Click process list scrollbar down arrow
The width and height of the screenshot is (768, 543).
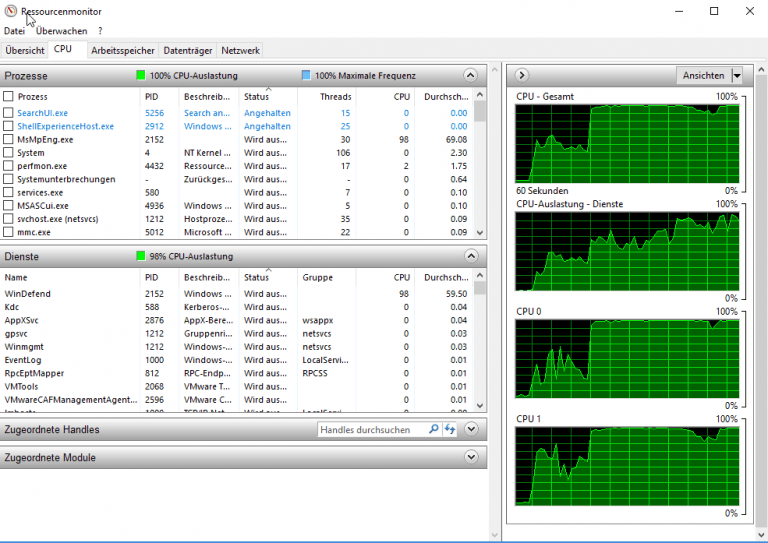coord(480,233)
